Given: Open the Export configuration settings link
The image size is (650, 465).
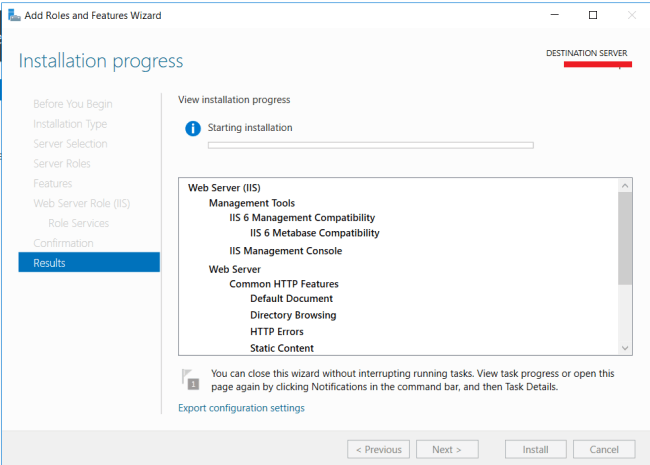Looking at the screenshot, I should click(x=241, y=408).
